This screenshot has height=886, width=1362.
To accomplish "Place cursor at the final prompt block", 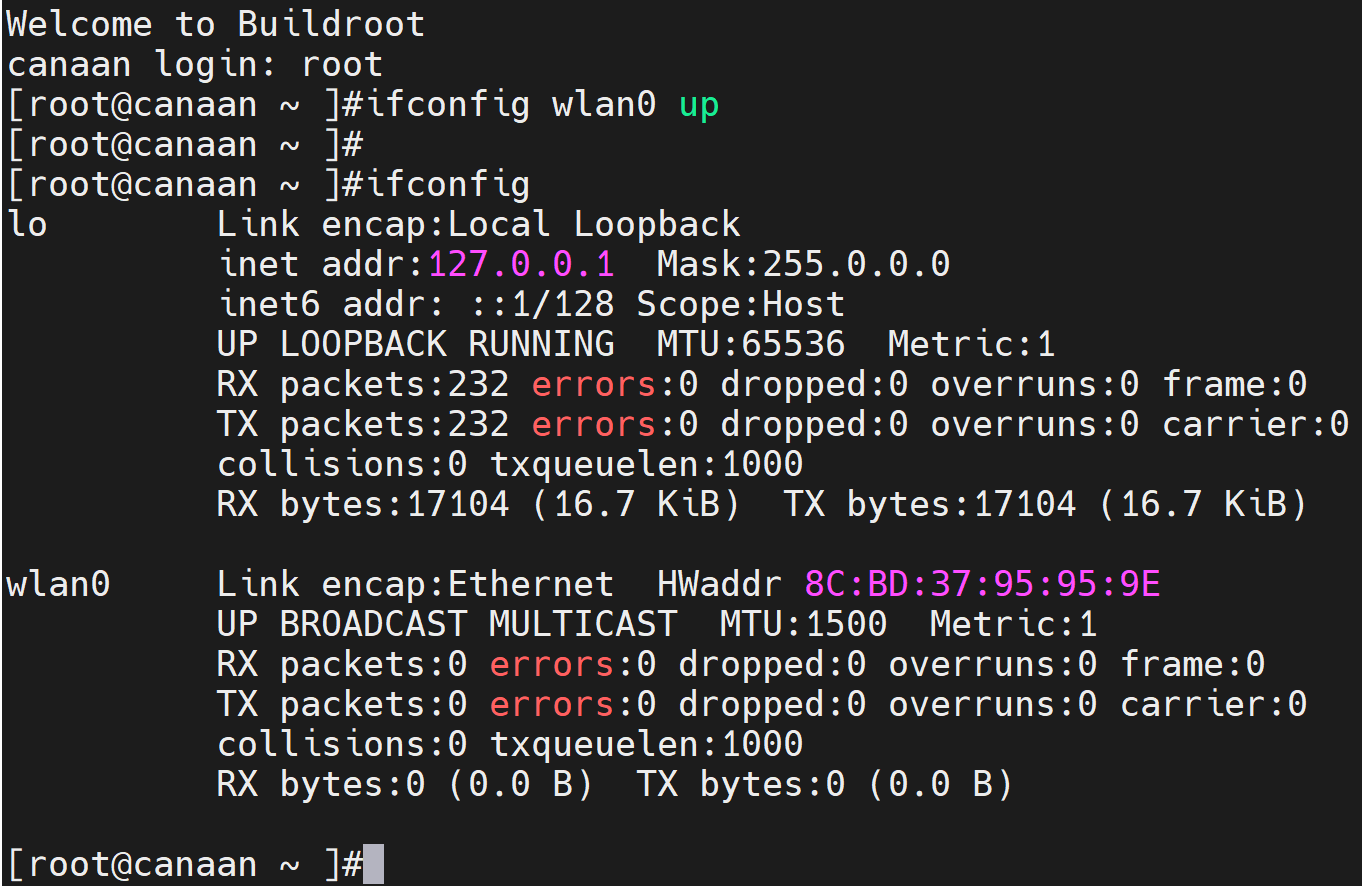I will [373, 864].
